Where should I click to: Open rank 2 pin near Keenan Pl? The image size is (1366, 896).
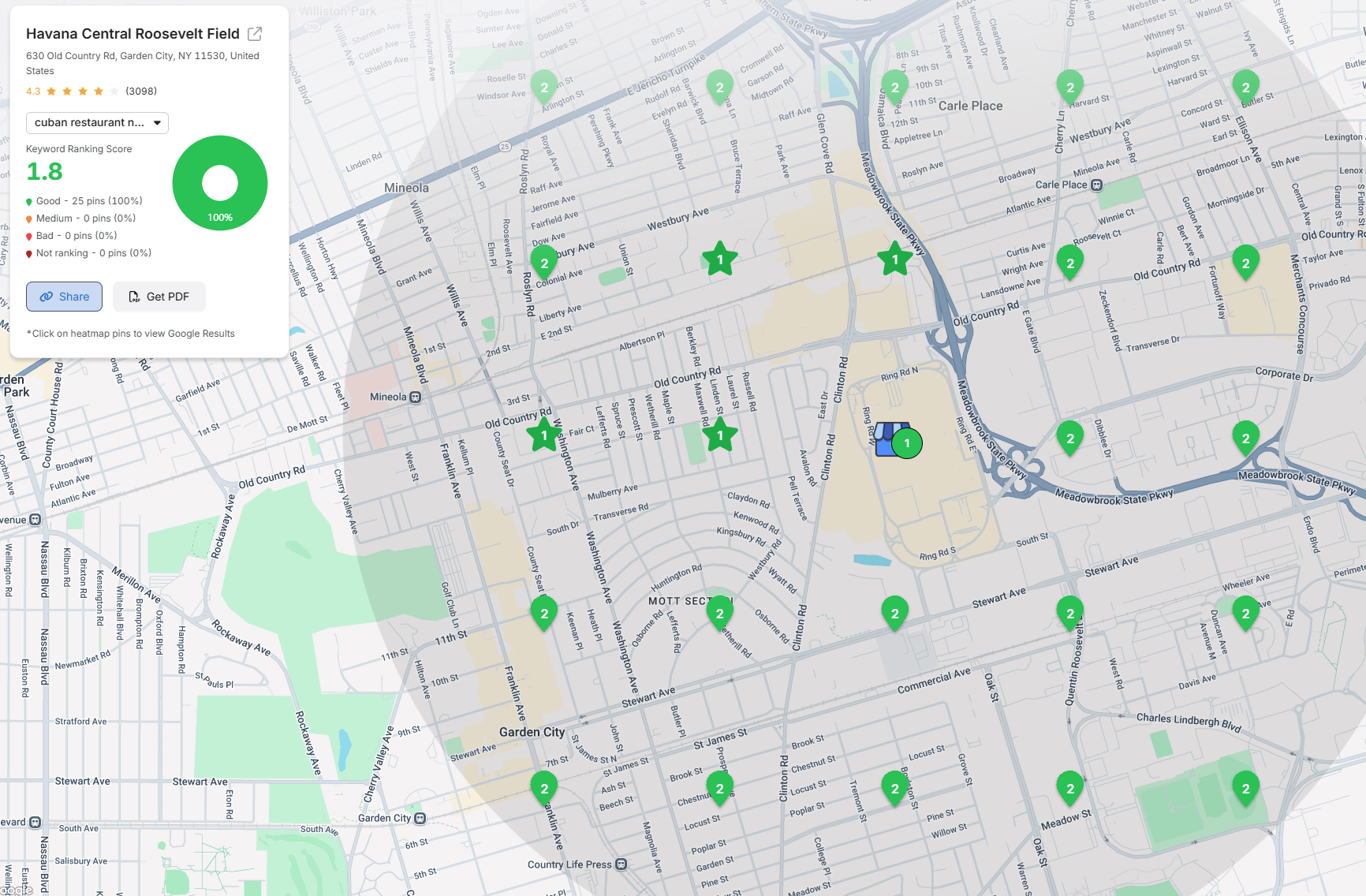[544, 613]
